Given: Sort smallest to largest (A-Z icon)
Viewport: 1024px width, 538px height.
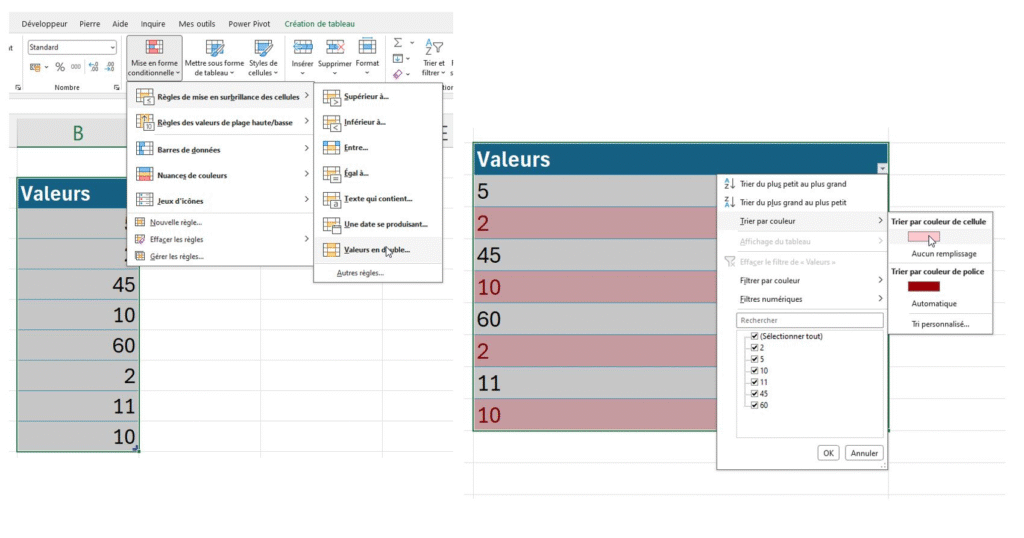Looking at the screenshot, I should coord(729,183).
